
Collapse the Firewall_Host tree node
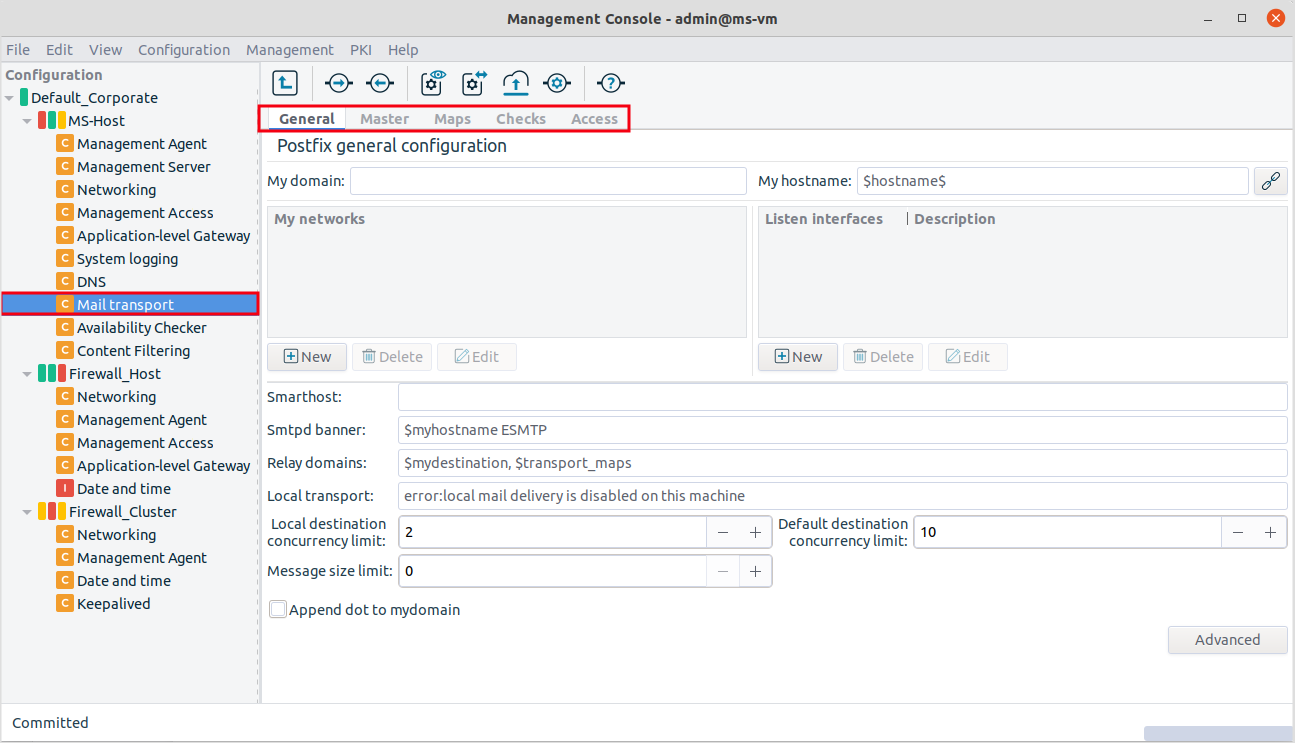[x=28, y=374]
